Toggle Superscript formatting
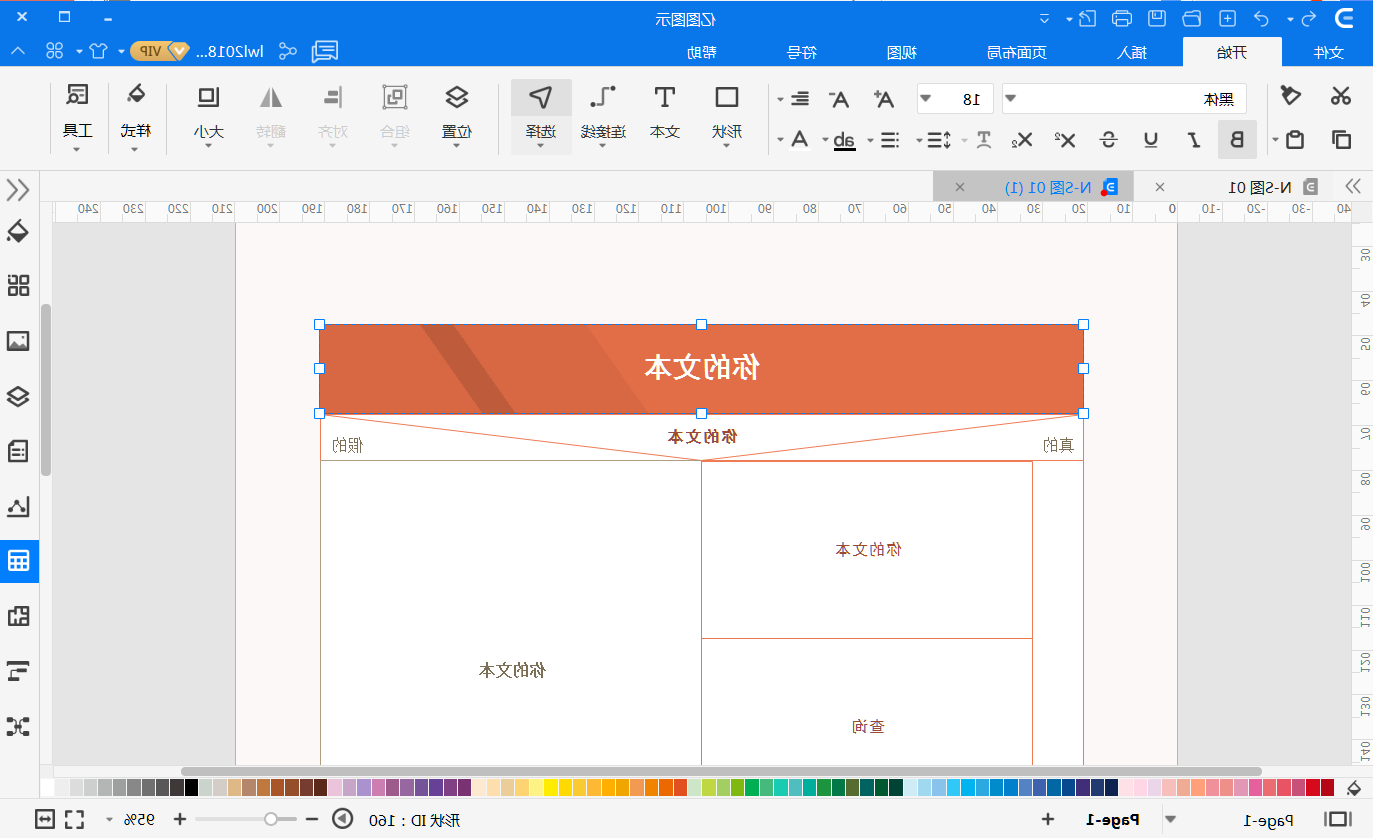Viewport: 1373px width, 838px height. click(x=1066, y=139)
